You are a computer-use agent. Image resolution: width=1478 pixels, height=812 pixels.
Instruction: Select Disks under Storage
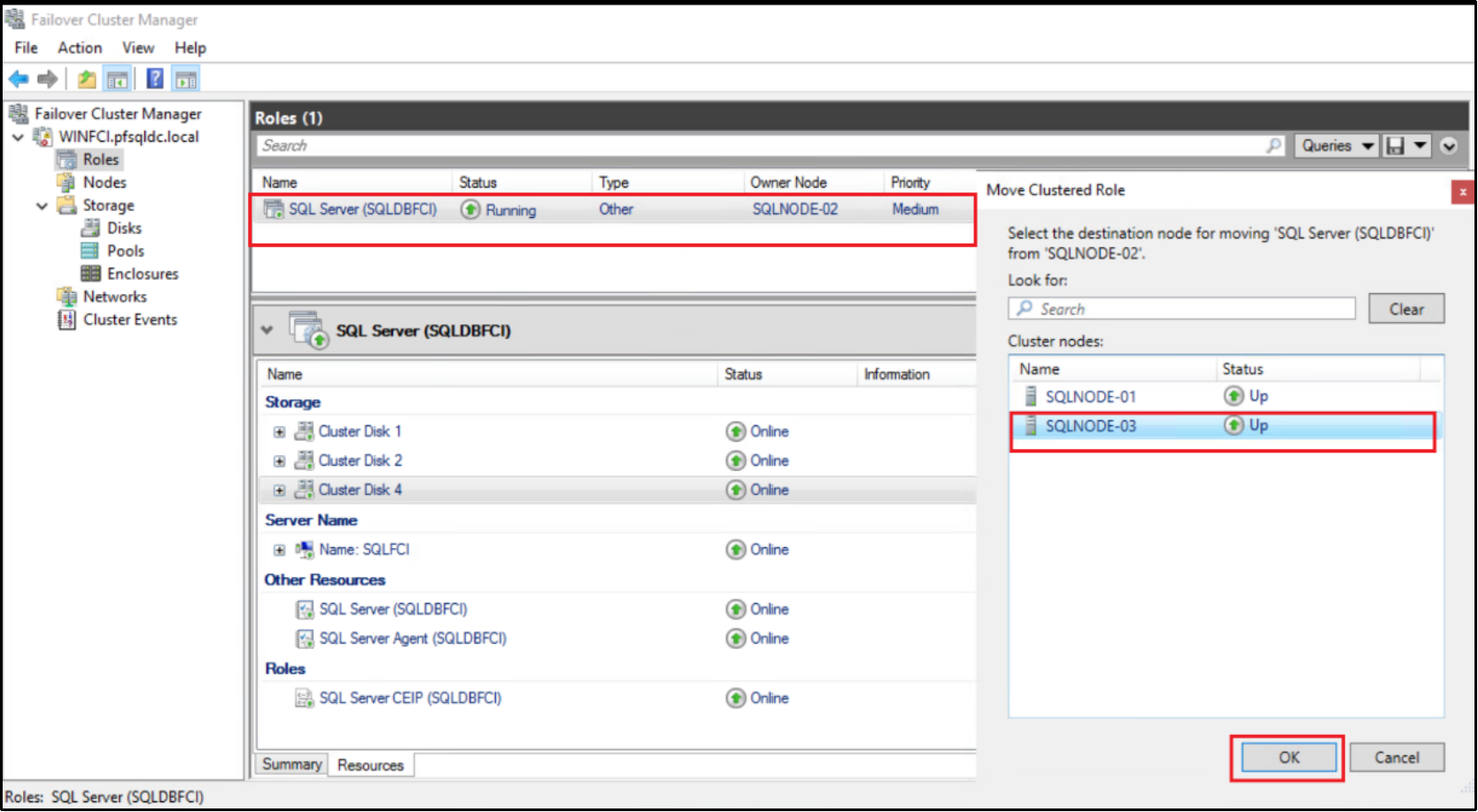(124, 228)
